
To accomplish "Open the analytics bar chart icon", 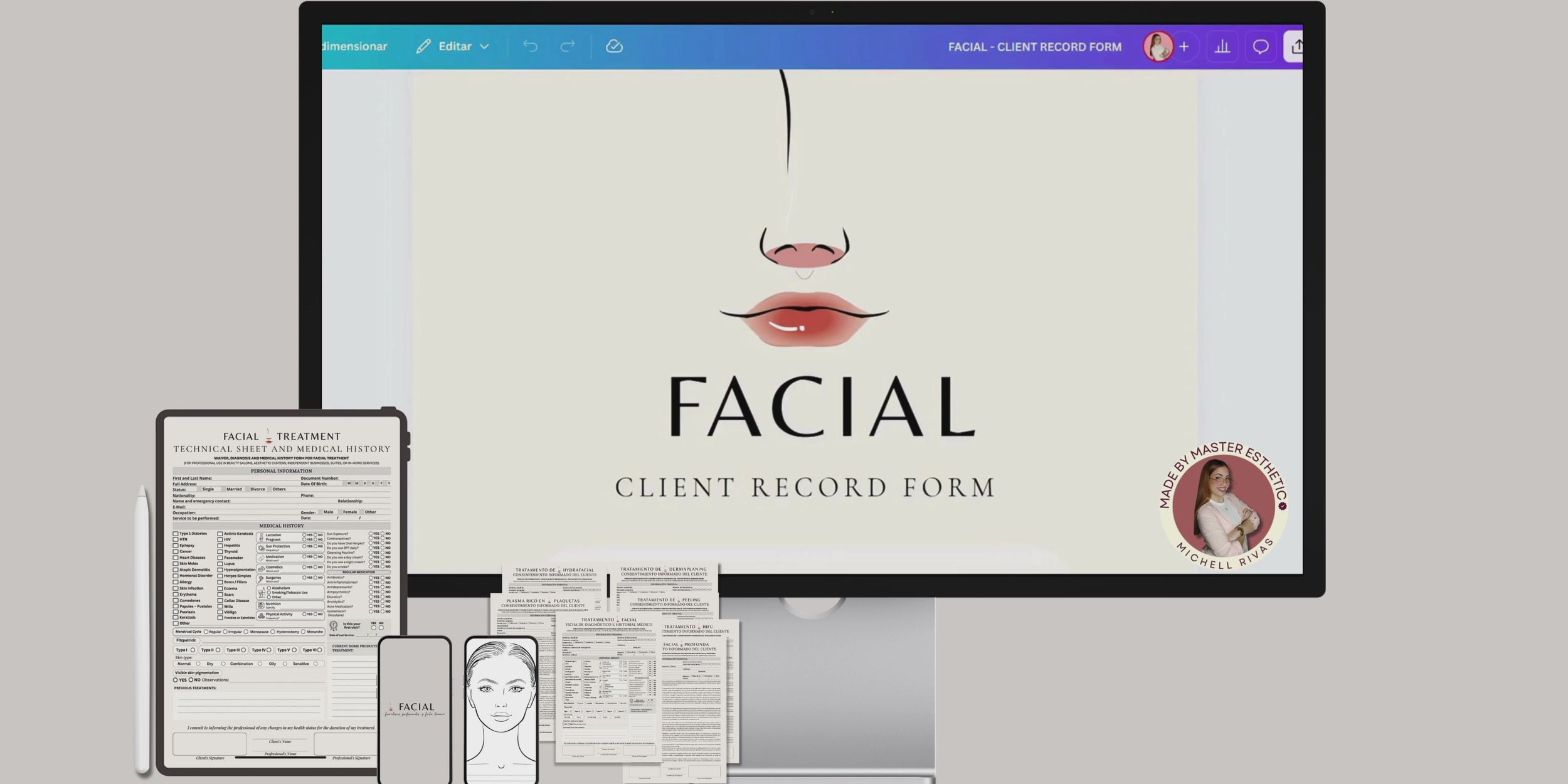I will (x=1222, y=47).
